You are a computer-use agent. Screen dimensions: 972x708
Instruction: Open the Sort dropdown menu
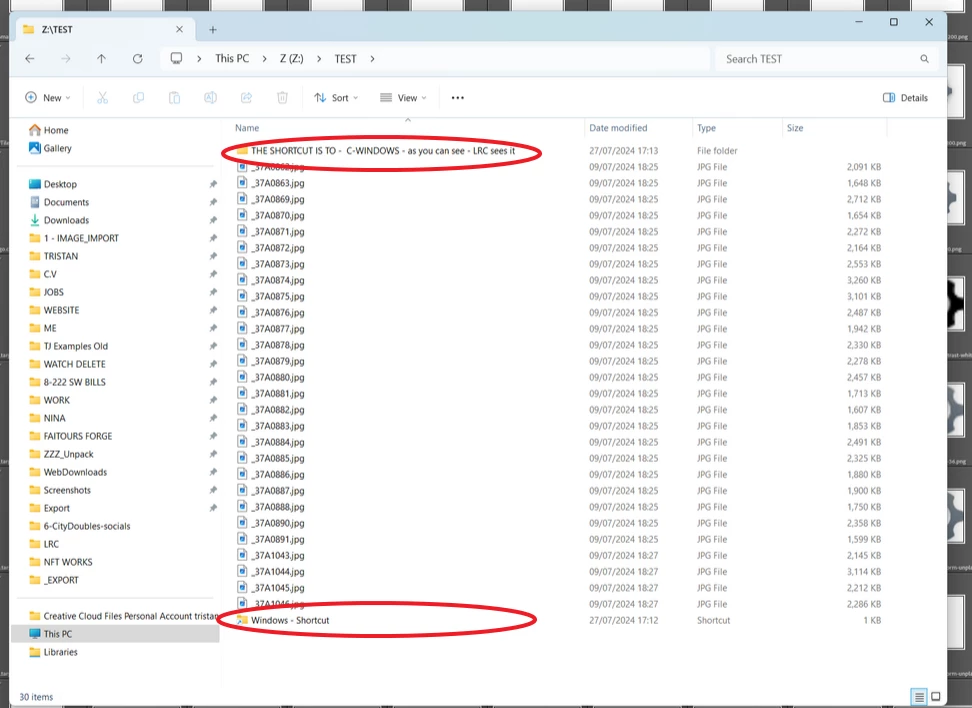click(336, 97)
